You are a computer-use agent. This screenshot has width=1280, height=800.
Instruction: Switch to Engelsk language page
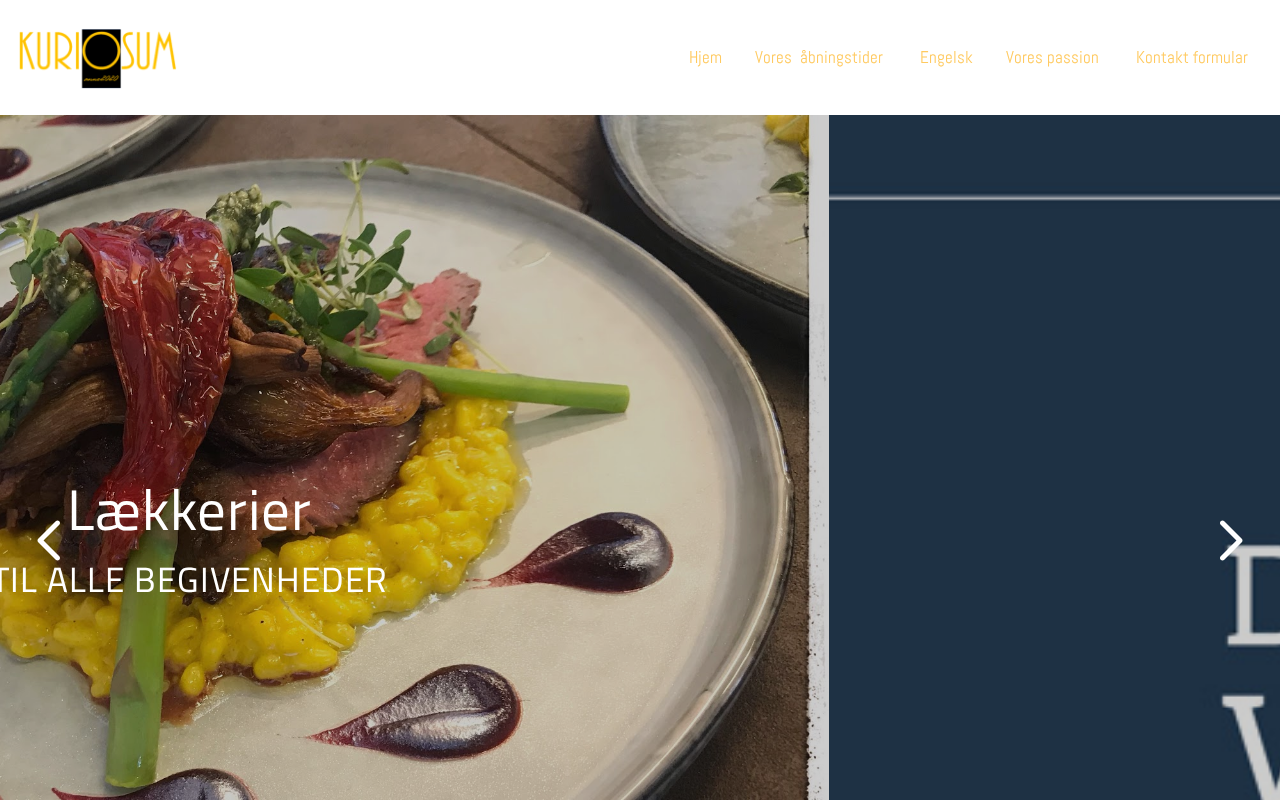point(946,57)
